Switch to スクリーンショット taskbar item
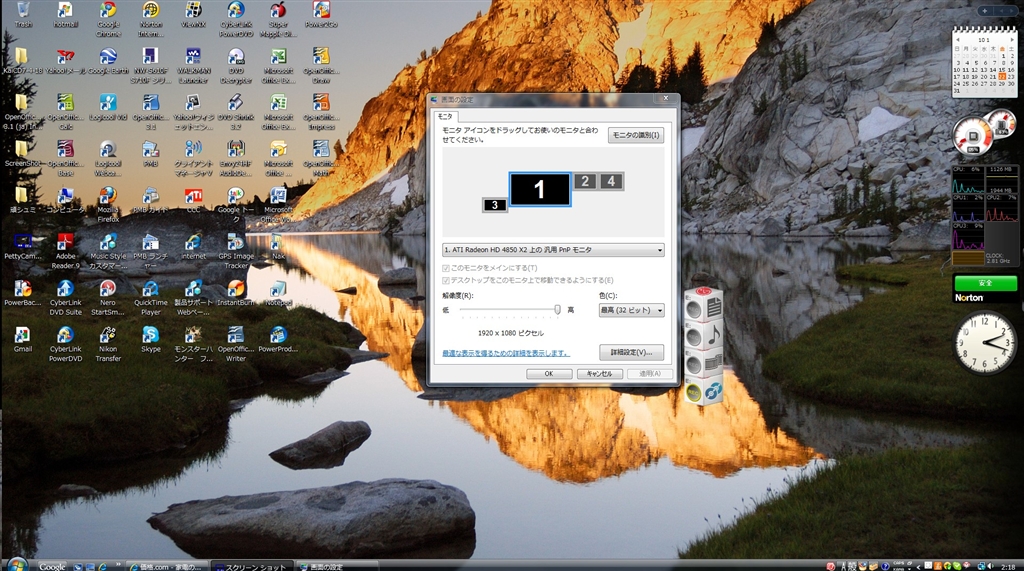This screenshot has height=571, width=1024. click(x=253, y=566)
